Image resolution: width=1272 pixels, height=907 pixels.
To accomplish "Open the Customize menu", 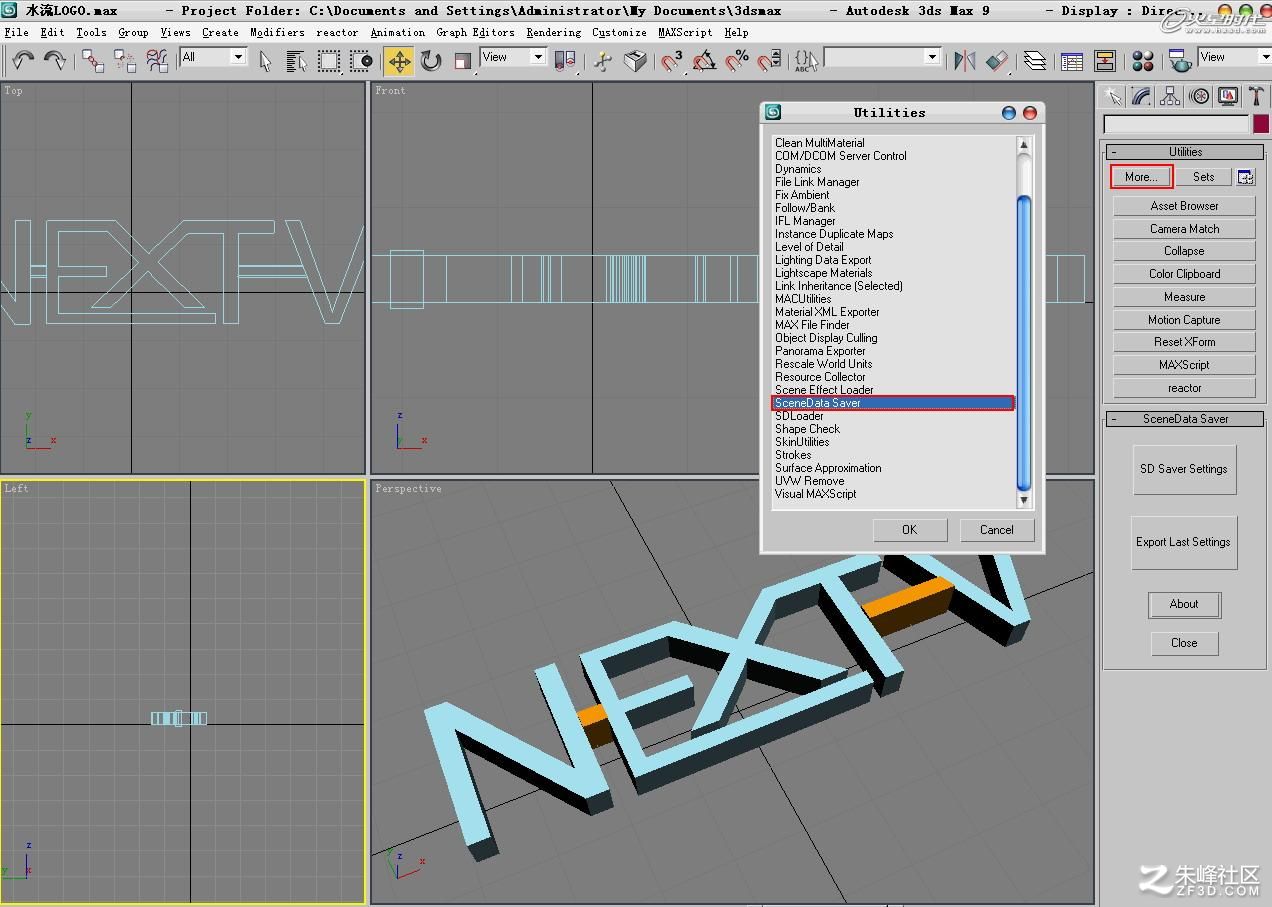I will (x=619, y=32).
